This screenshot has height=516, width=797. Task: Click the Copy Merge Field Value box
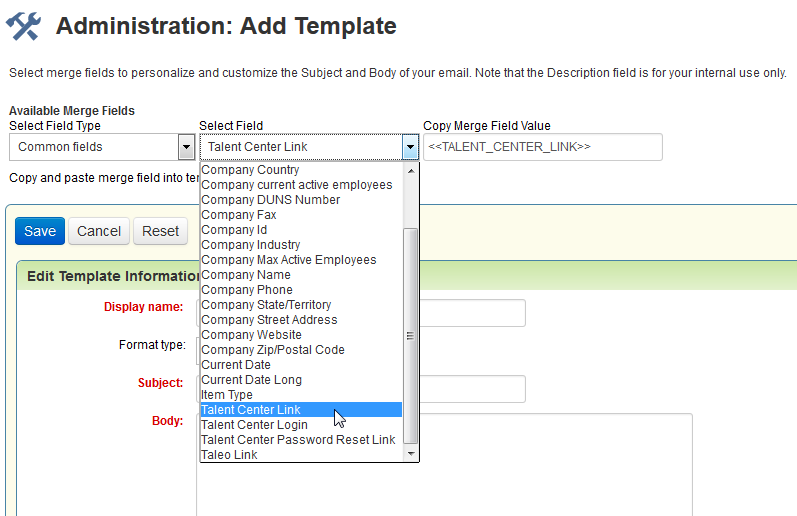pos(542,147)
